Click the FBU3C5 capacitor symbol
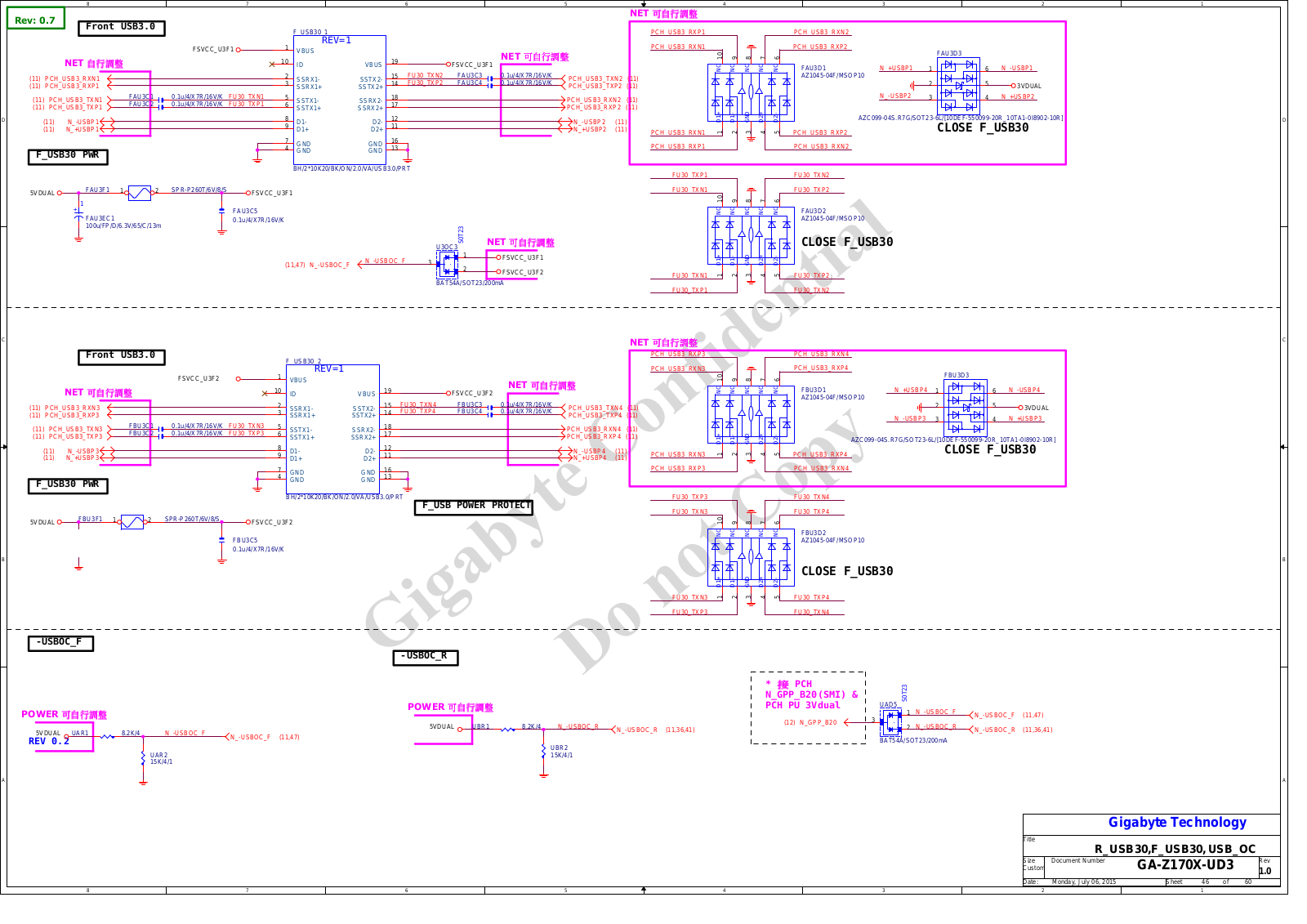Image resolution: width=1307 pixels, height=924 pixels. (x=222, y=540)
